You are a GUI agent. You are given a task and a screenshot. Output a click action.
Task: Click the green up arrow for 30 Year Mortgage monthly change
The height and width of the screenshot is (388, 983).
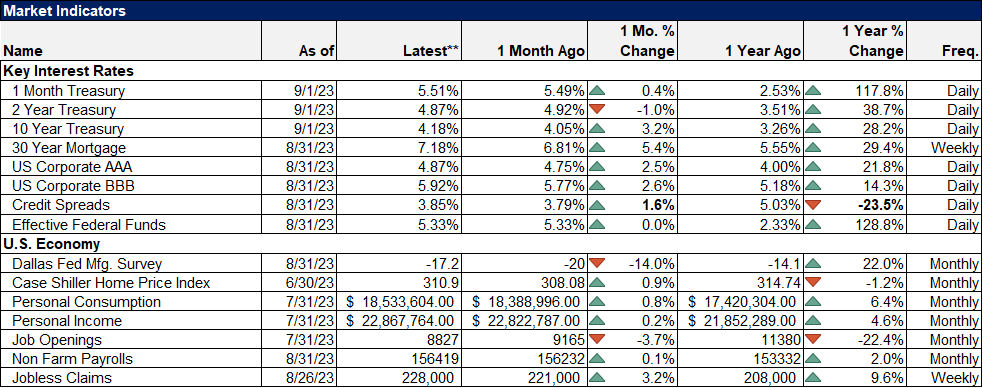coord(597,149)
